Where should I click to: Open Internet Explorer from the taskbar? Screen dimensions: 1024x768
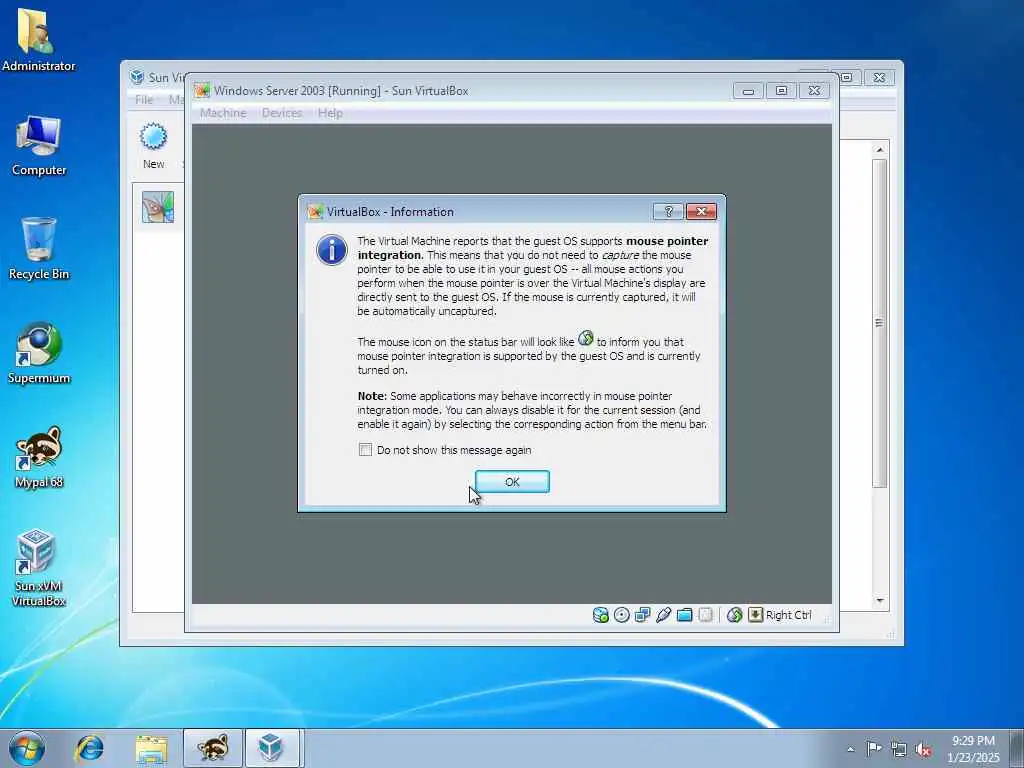(x=89, y=748)
